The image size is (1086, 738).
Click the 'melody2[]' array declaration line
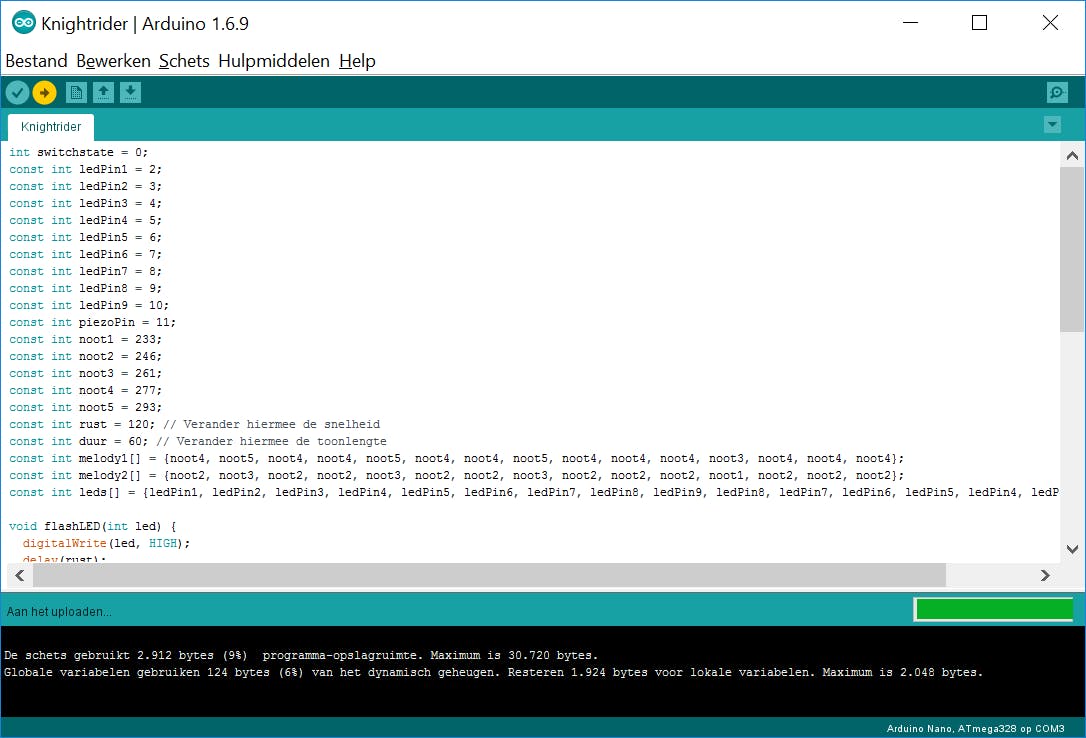click(x=456, y=476)
